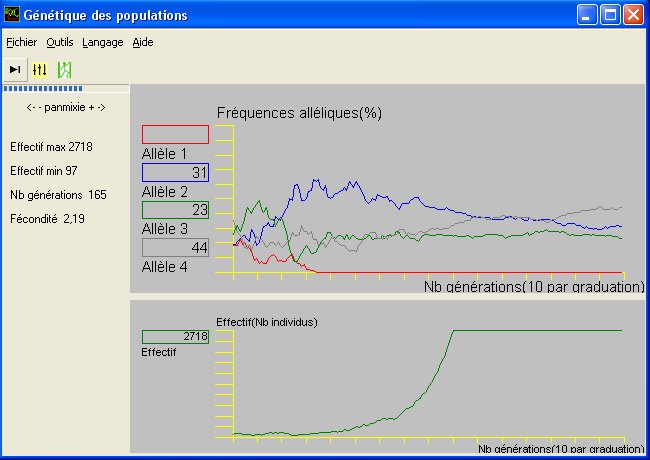This screenshot has height=460, width=650.
Task: Click the panmixie label with arrows
Action: coord(66,106)
